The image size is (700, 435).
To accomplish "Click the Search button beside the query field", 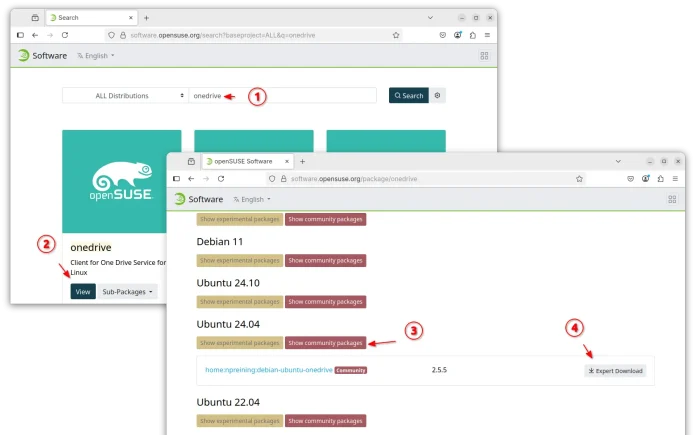I will pos(408,96).
